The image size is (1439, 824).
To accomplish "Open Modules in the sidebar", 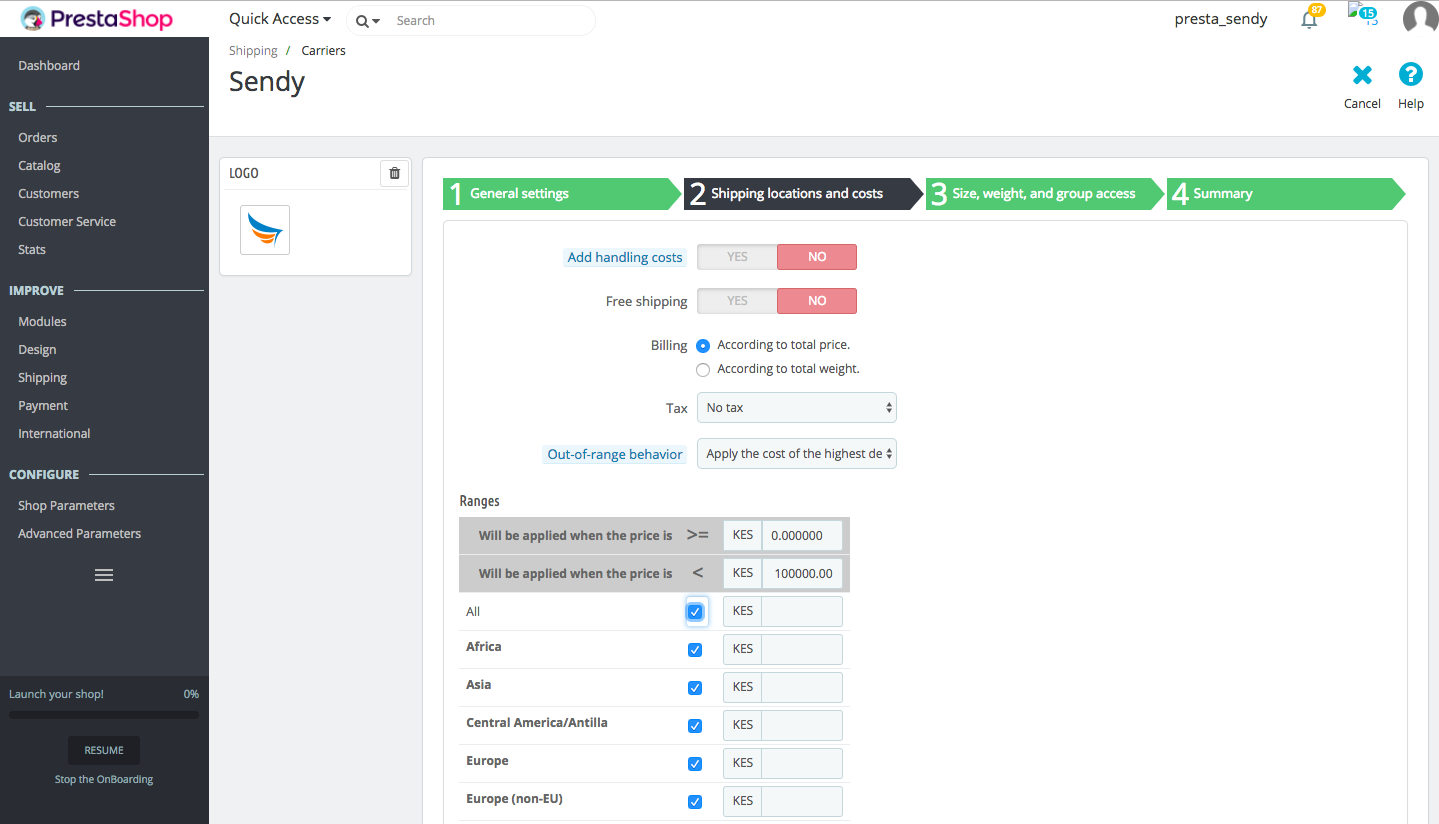I will click(42, 322).
